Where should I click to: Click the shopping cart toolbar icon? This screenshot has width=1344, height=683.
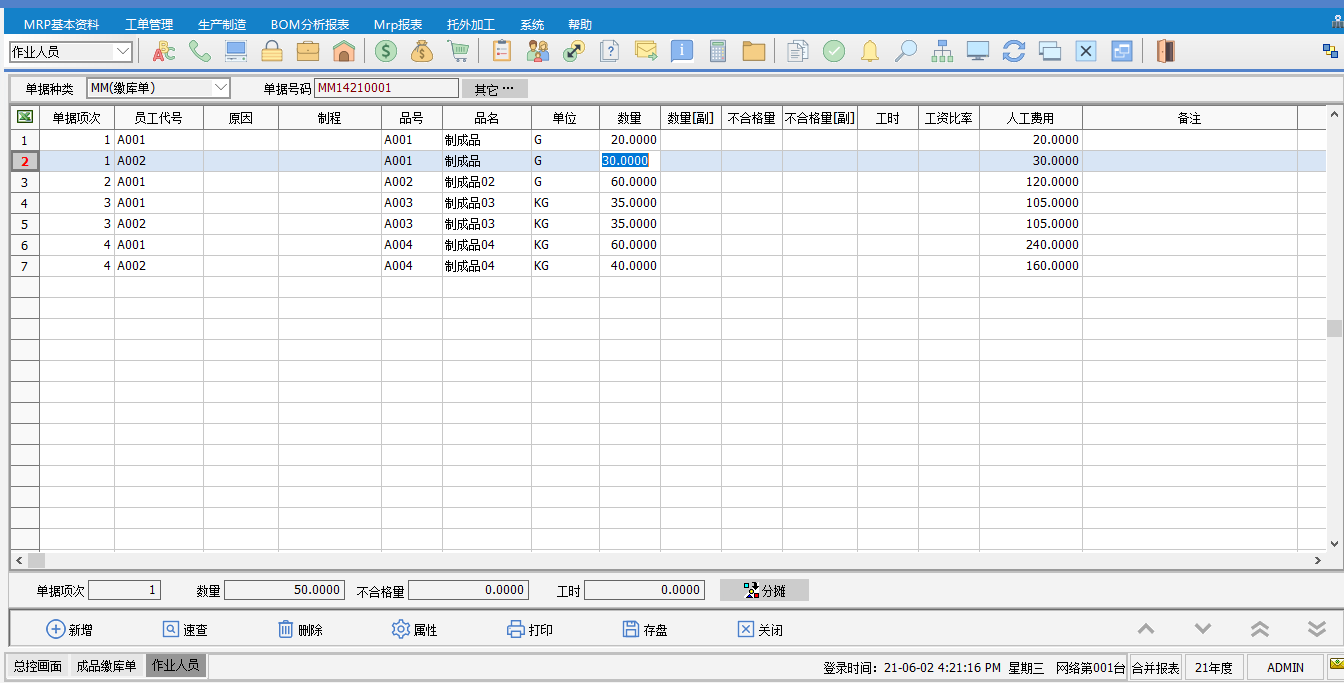458,51
